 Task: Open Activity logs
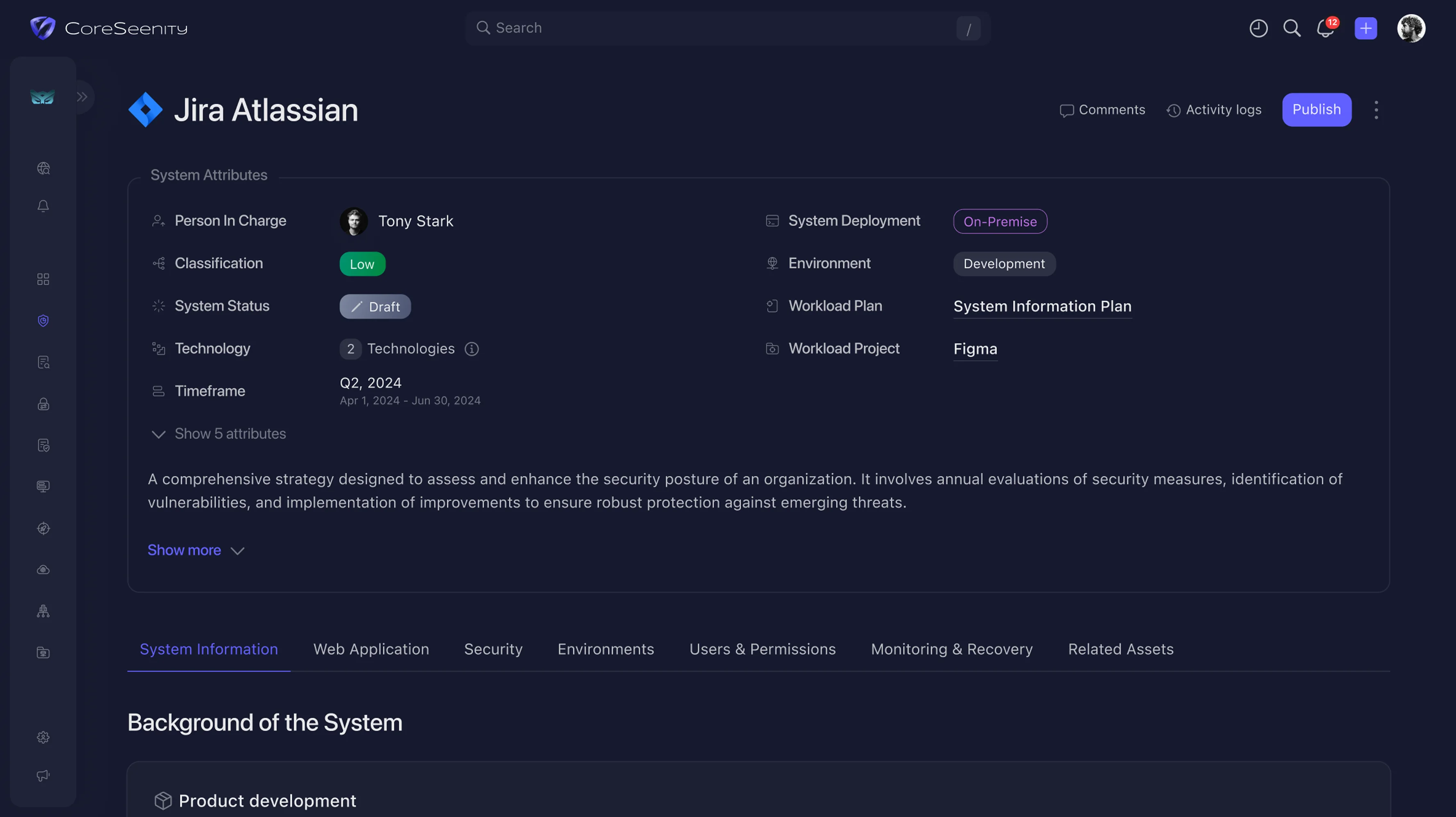[1213, 110]
